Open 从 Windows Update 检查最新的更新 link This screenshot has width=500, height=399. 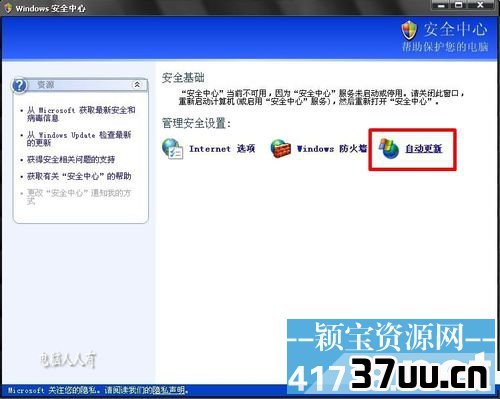click(x=79, y=139)
